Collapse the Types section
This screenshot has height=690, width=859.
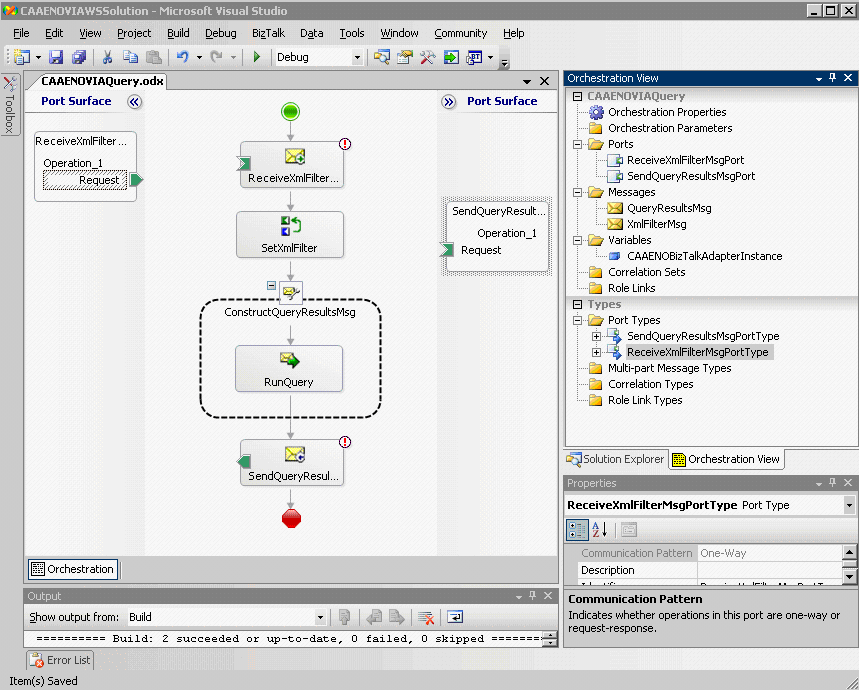[x=577, y=304]
